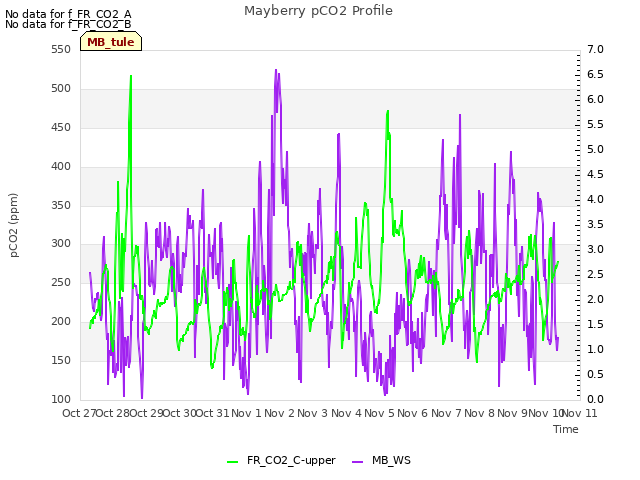Click the 450 left y-axis label
Viewport: 640px width, 480px height.
pyautogui.click(x=61, y=128)
